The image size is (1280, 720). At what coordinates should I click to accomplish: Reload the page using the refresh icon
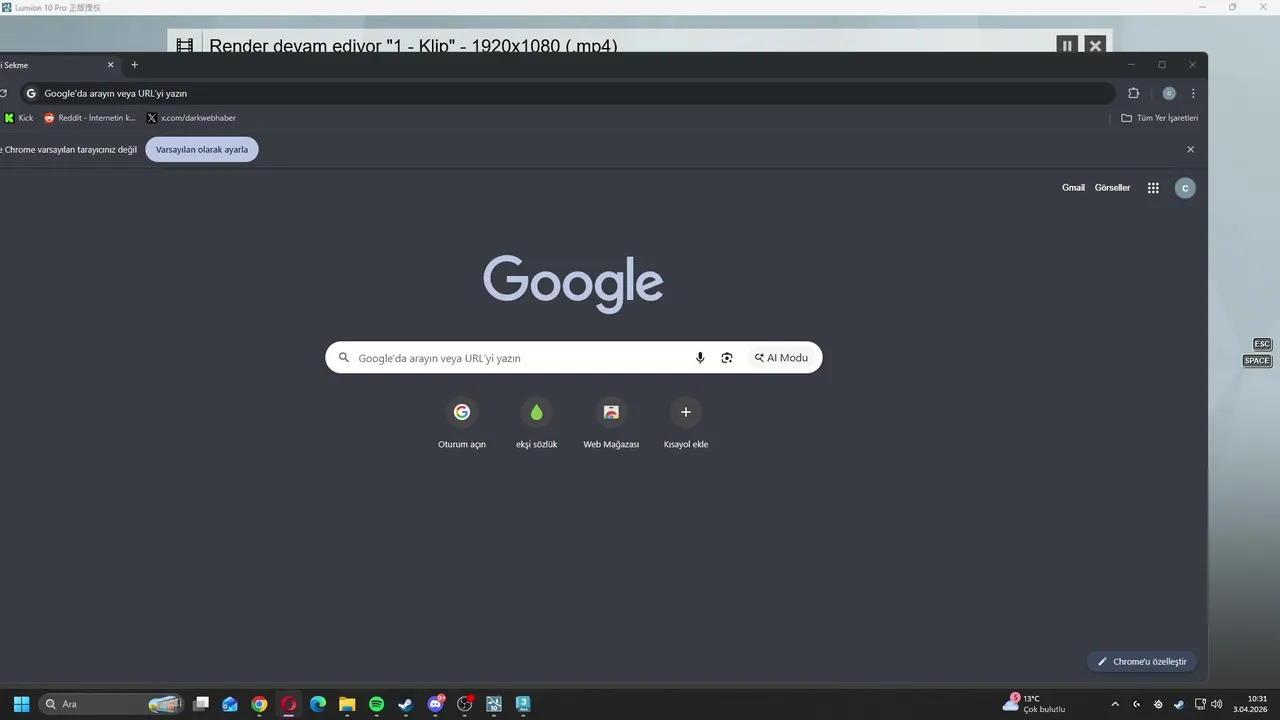[x=4, y=93]
